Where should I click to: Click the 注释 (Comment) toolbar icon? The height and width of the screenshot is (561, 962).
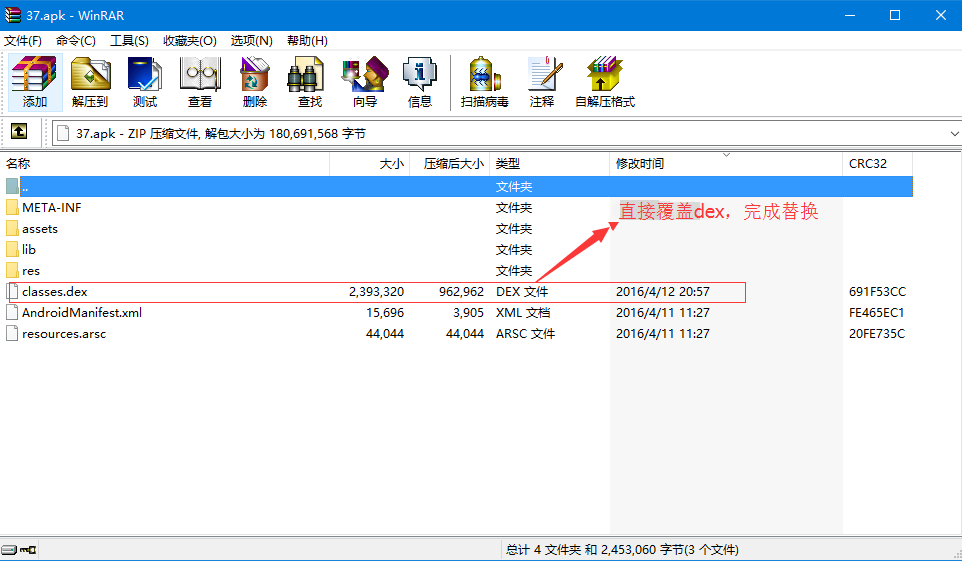point(542,82)
